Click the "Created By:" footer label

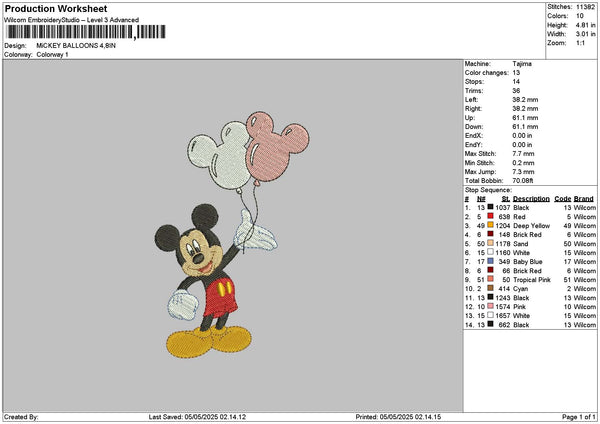tap(21, 417)
